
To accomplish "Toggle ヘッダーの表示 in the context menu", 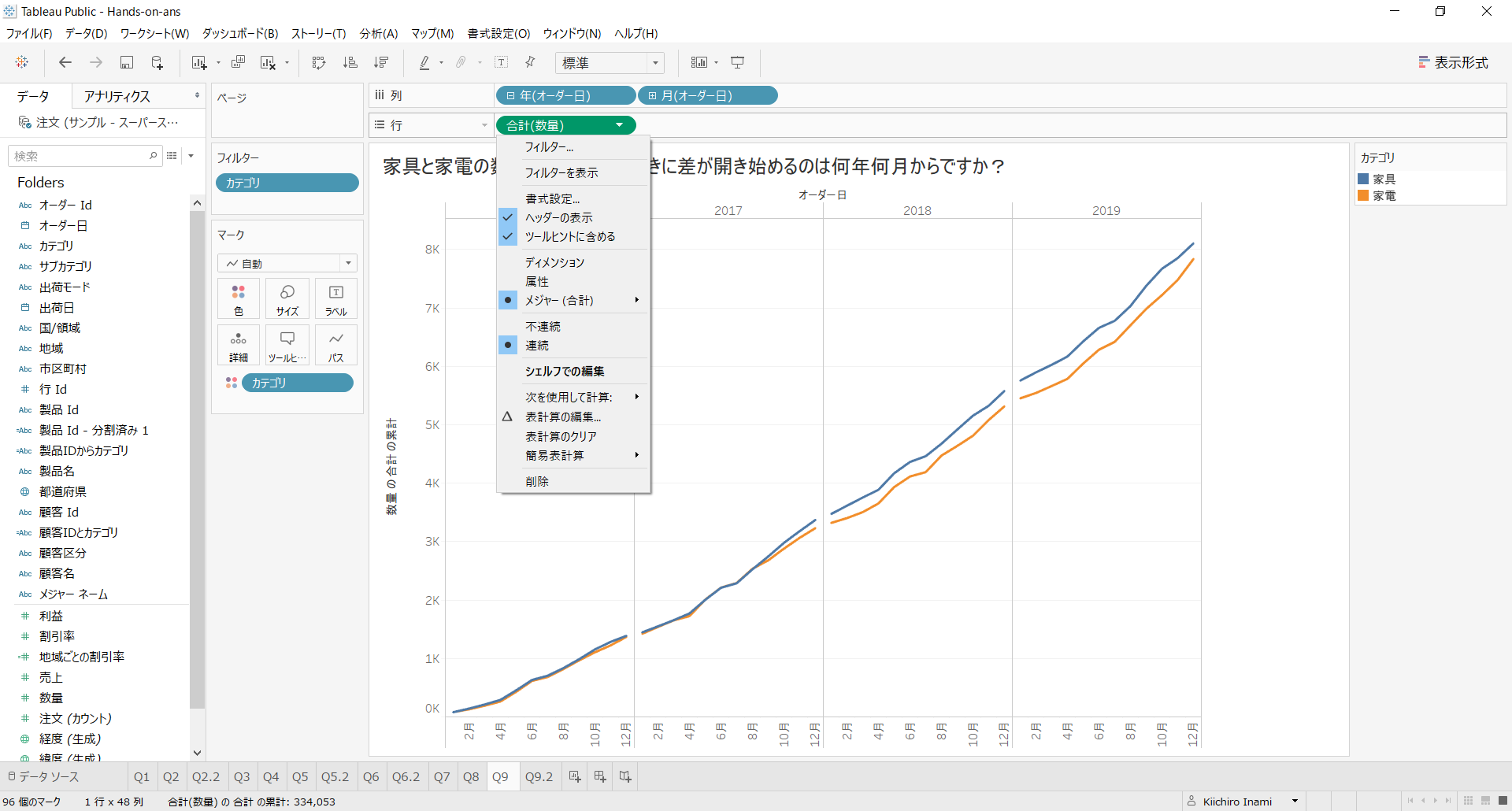I will (x=573, y=217).
